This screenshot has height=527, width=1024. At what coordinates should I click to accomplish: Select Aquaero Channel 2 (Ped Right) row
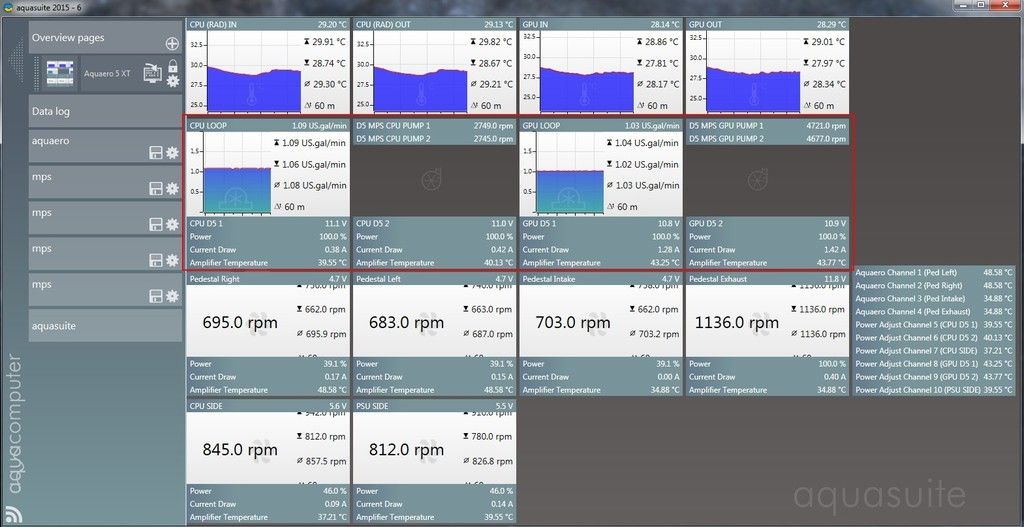[934, 285]
